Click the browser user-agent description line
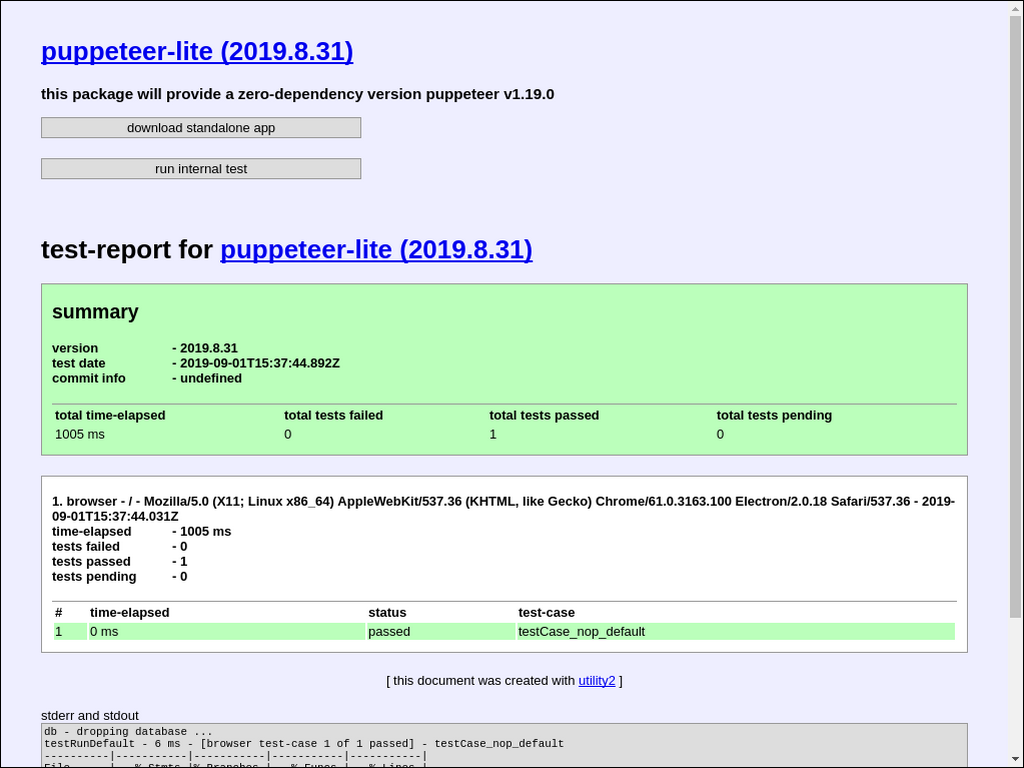1024x768 pixels. point(504,509)
